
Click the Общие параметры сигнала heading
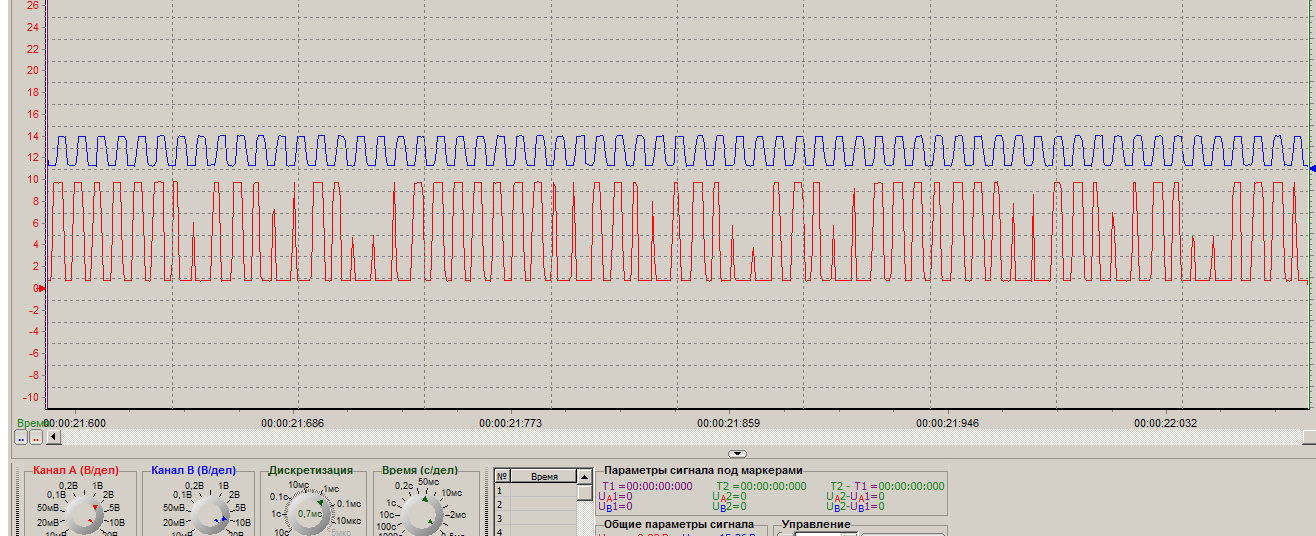coord(679,524)
